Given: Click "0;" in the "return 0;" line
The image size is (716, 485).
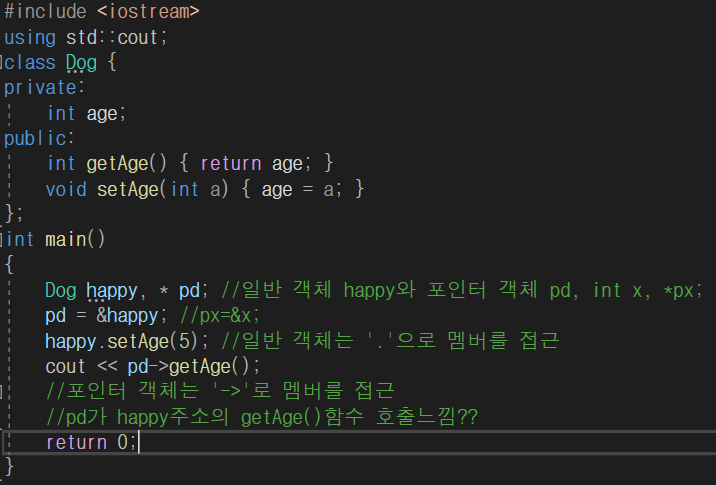Looking at the screenshot, I should point(127,443).
